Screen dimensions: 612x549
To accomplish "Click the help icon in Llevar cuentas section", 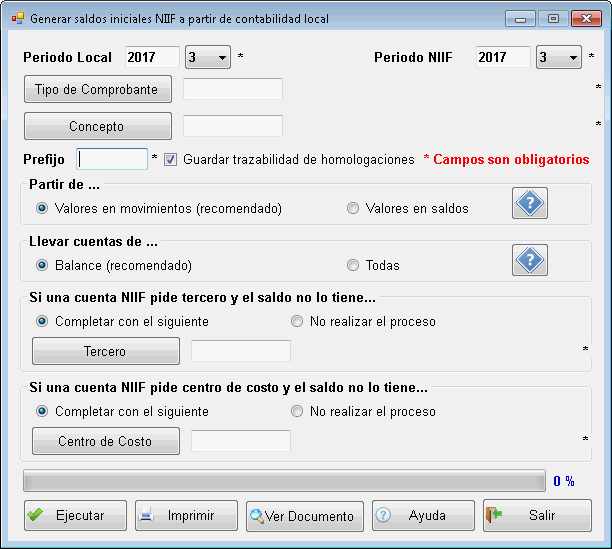I will point(530,261).
